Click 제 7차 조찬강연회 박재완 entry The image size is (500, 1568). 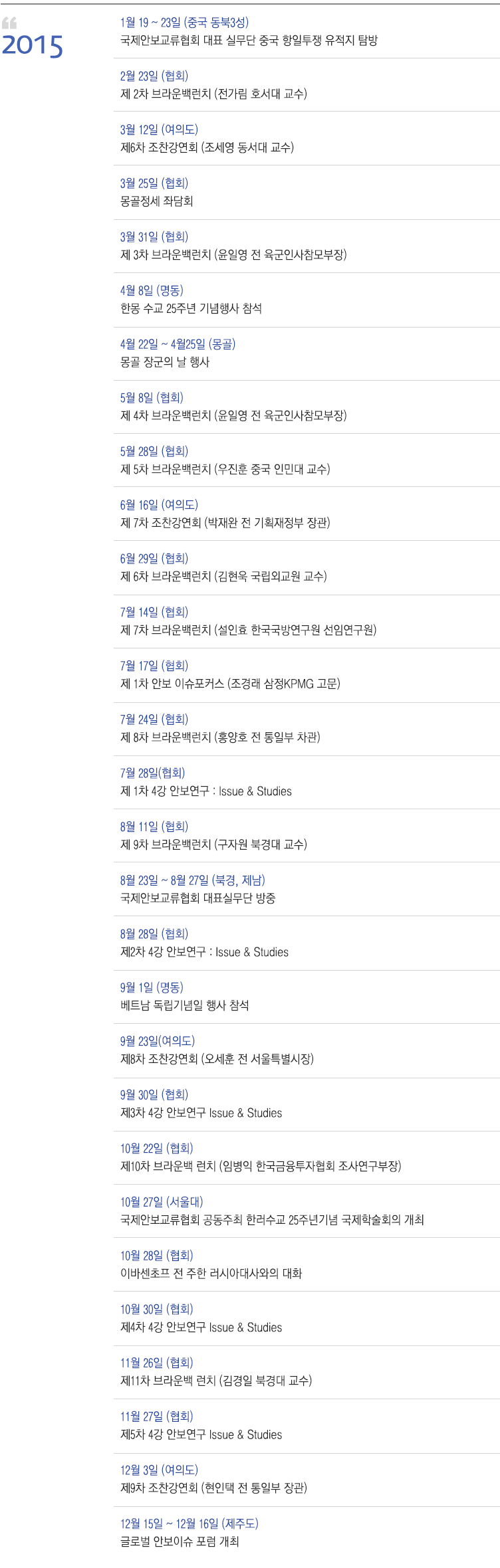[x=225, y=523]
